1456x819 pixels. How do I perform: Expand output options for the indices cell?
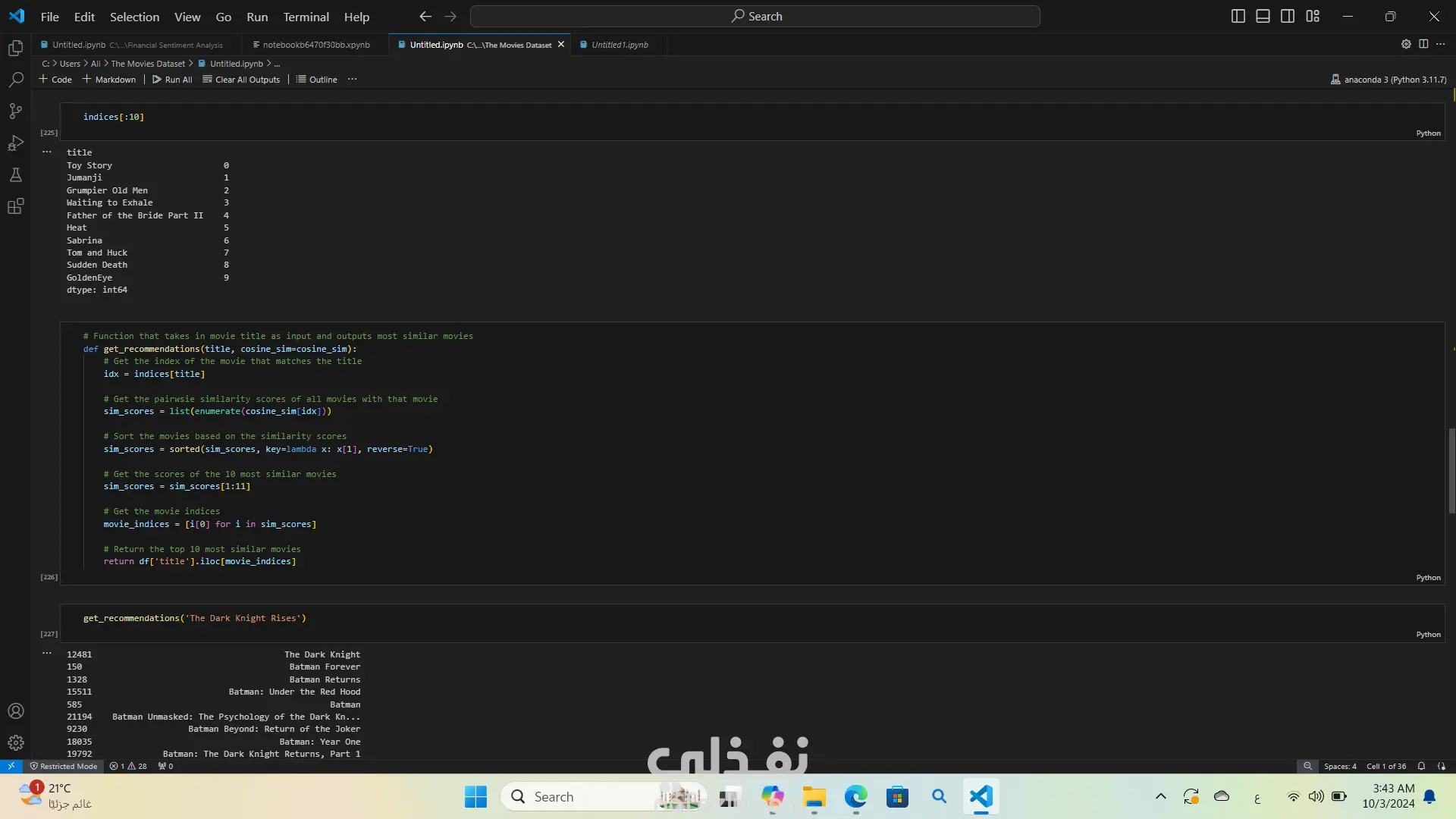click(47, 152)
